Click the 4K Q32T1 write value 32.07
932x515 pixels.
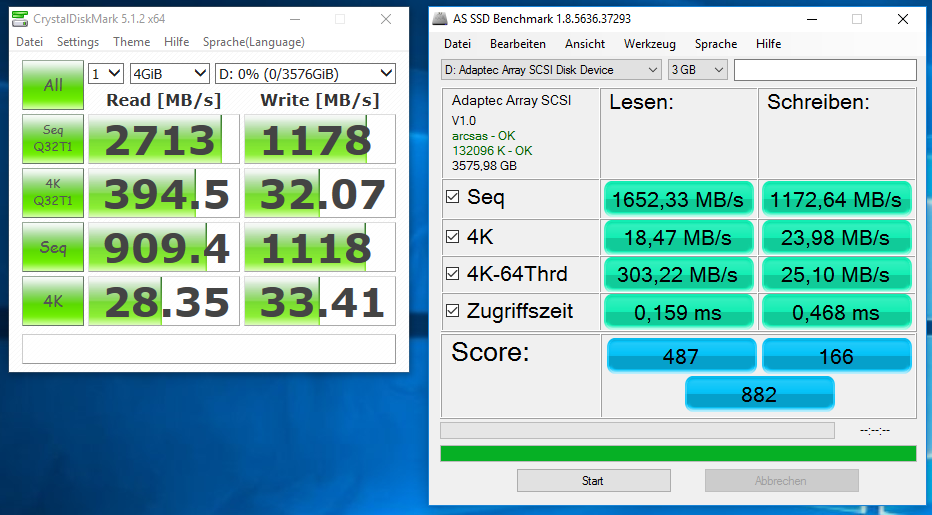coord(320,193)
